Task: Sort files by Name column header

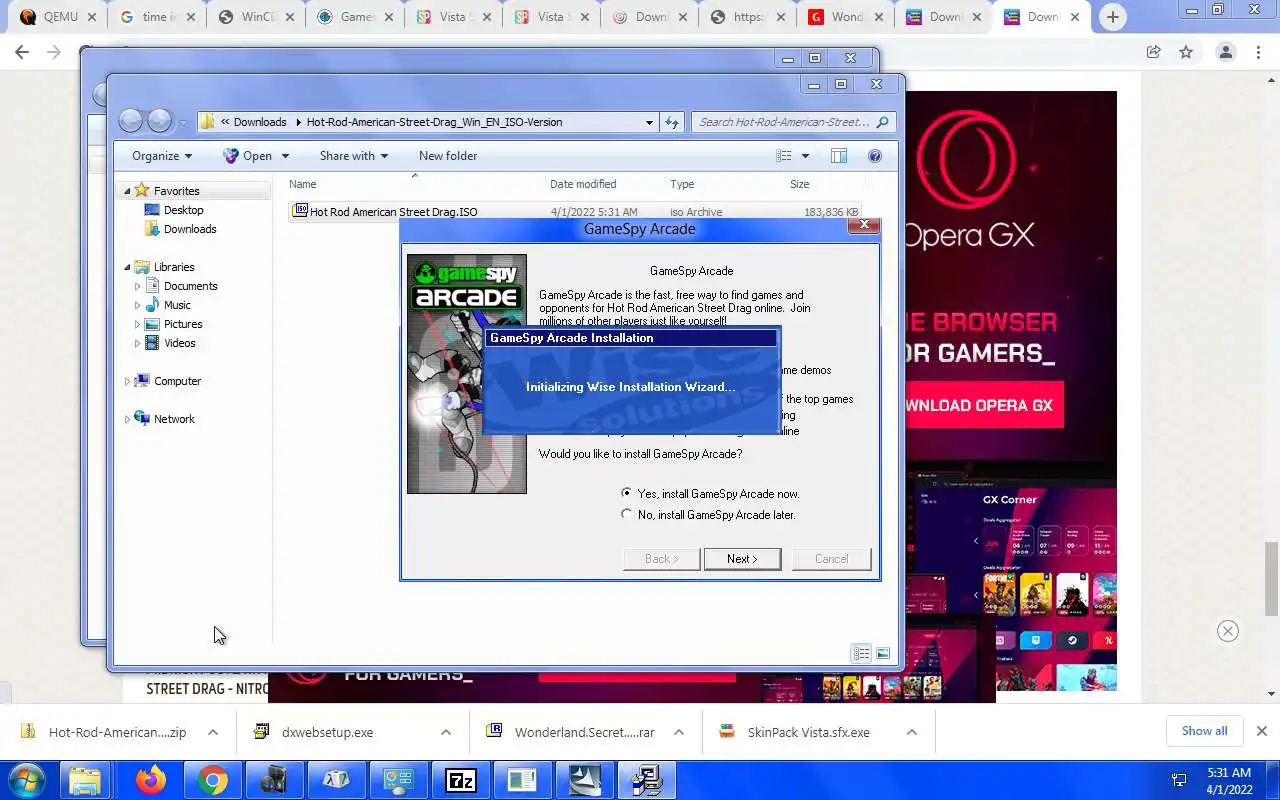Action: (303, 184)
